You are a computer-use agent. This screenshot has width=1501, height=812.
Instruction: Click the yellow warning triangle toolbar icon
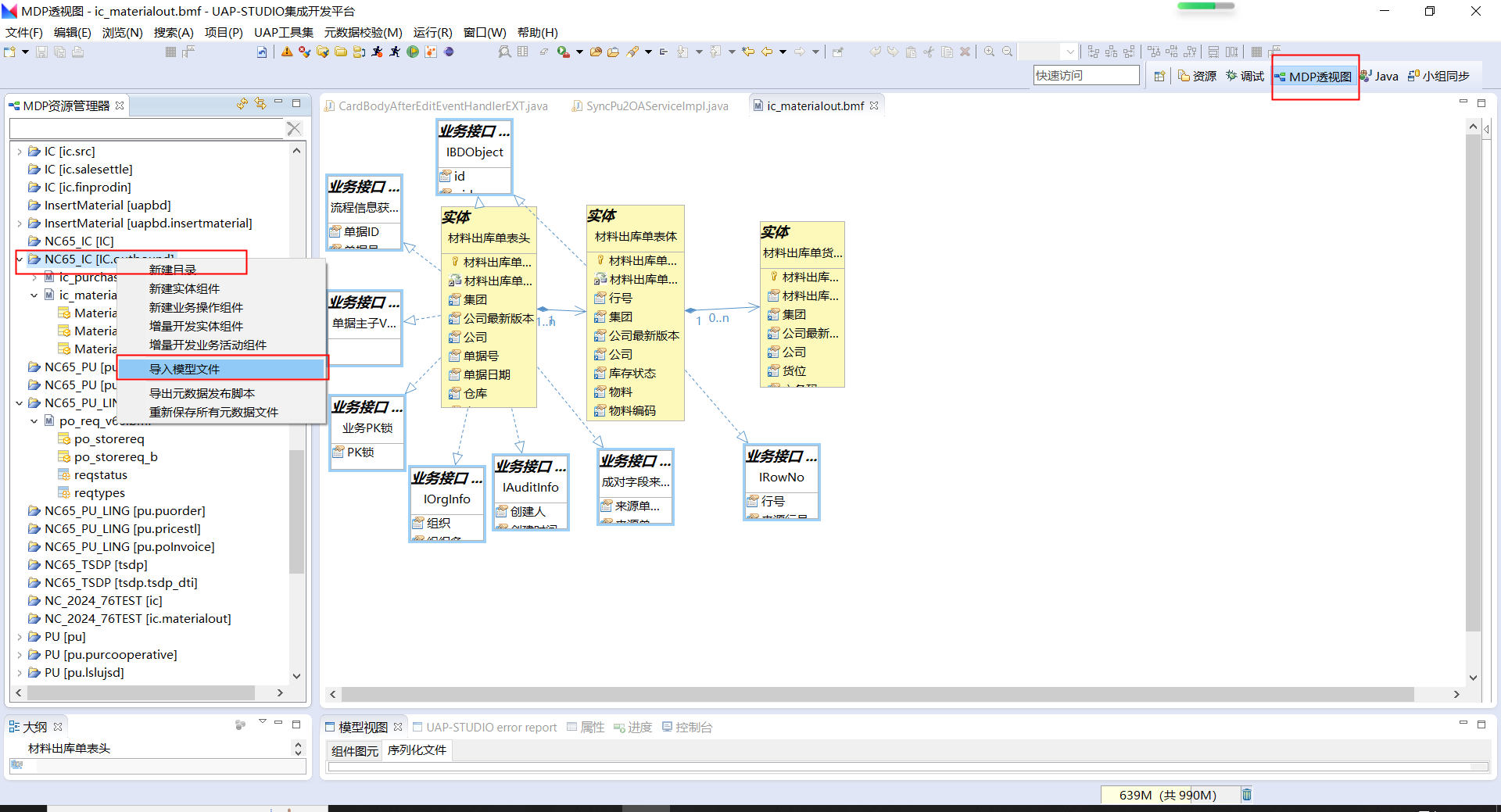point(287,52)
